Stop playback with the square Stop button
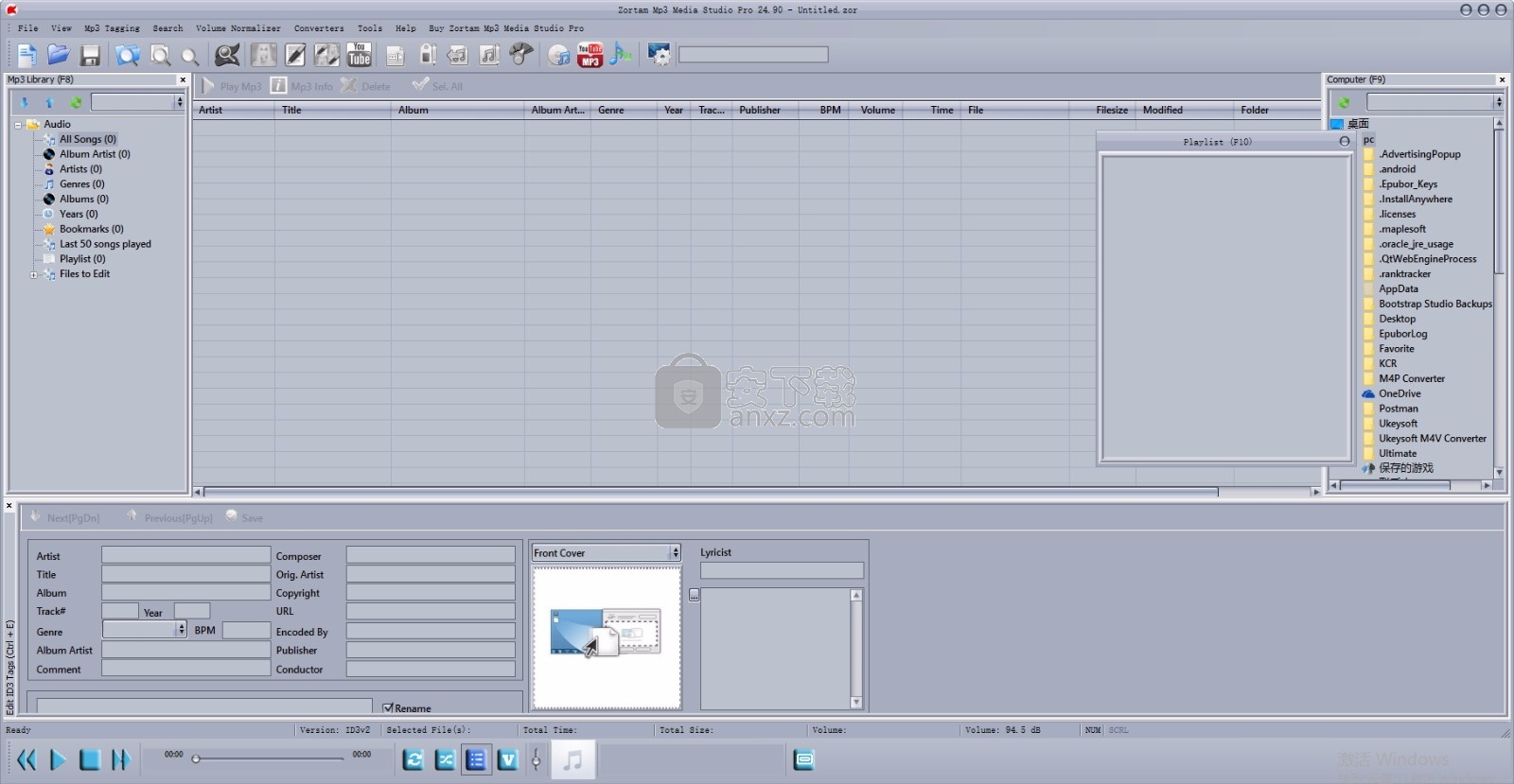Screen dimensions: 1514x784 89,759
